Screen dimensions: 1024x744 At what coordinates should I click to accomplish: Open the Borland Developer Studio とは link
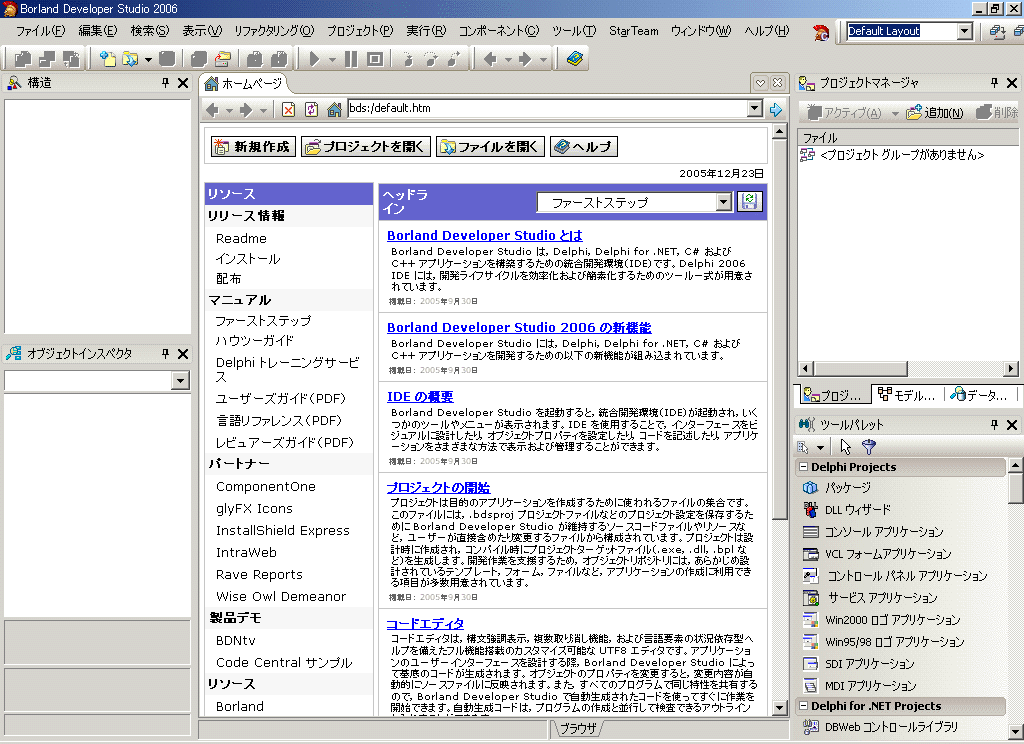[485, 235]
